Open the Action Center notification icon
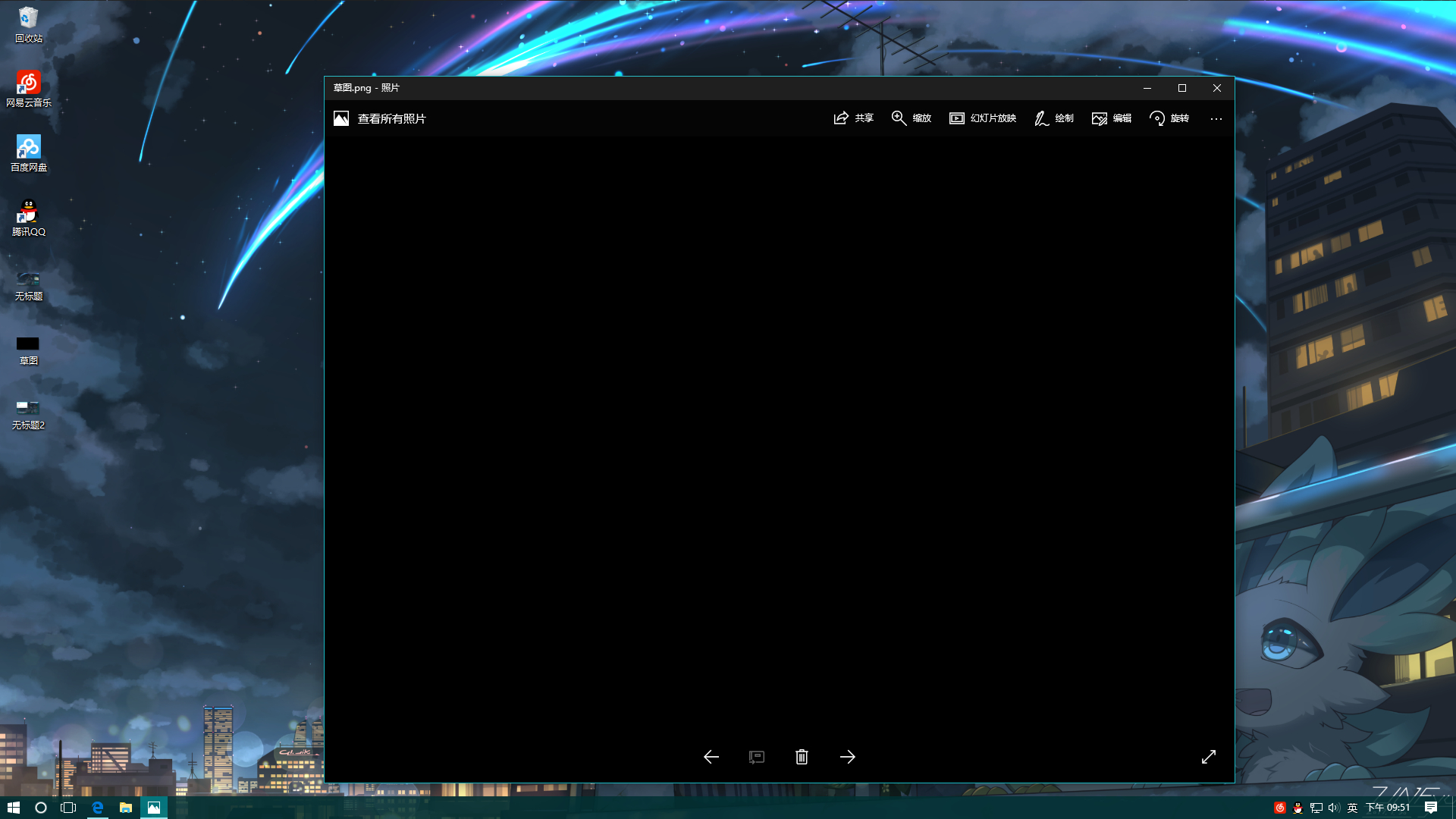 (x=1431, y=808)
